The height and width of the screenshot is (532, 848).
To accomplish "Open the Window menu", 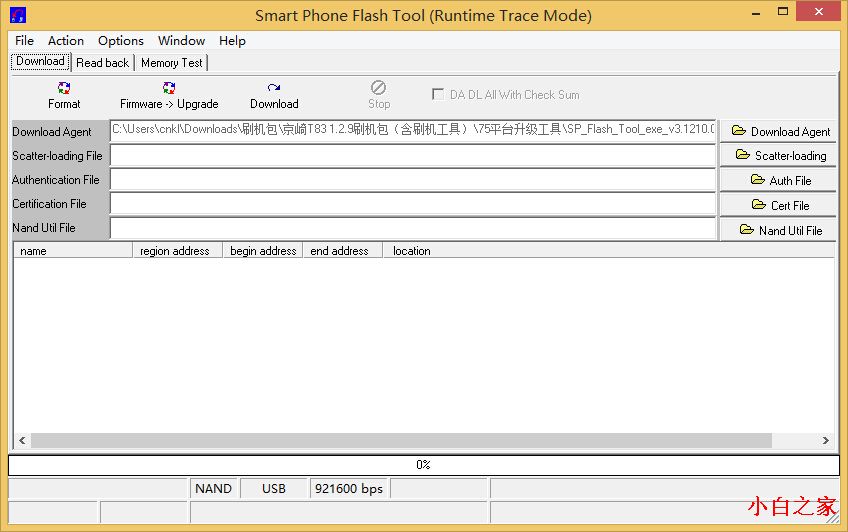I will 181,41.
